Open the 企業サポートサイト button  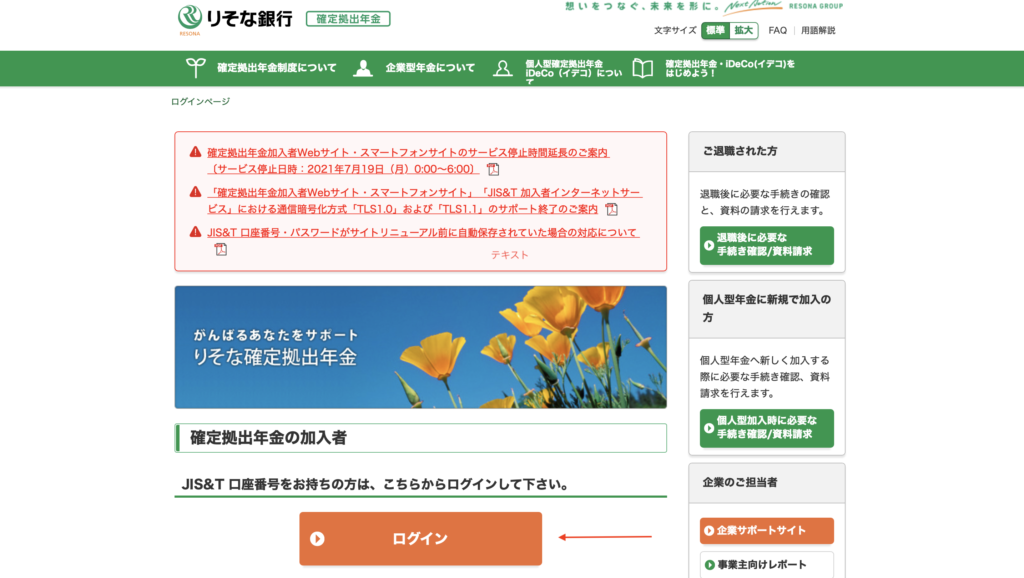pos(766,530)
